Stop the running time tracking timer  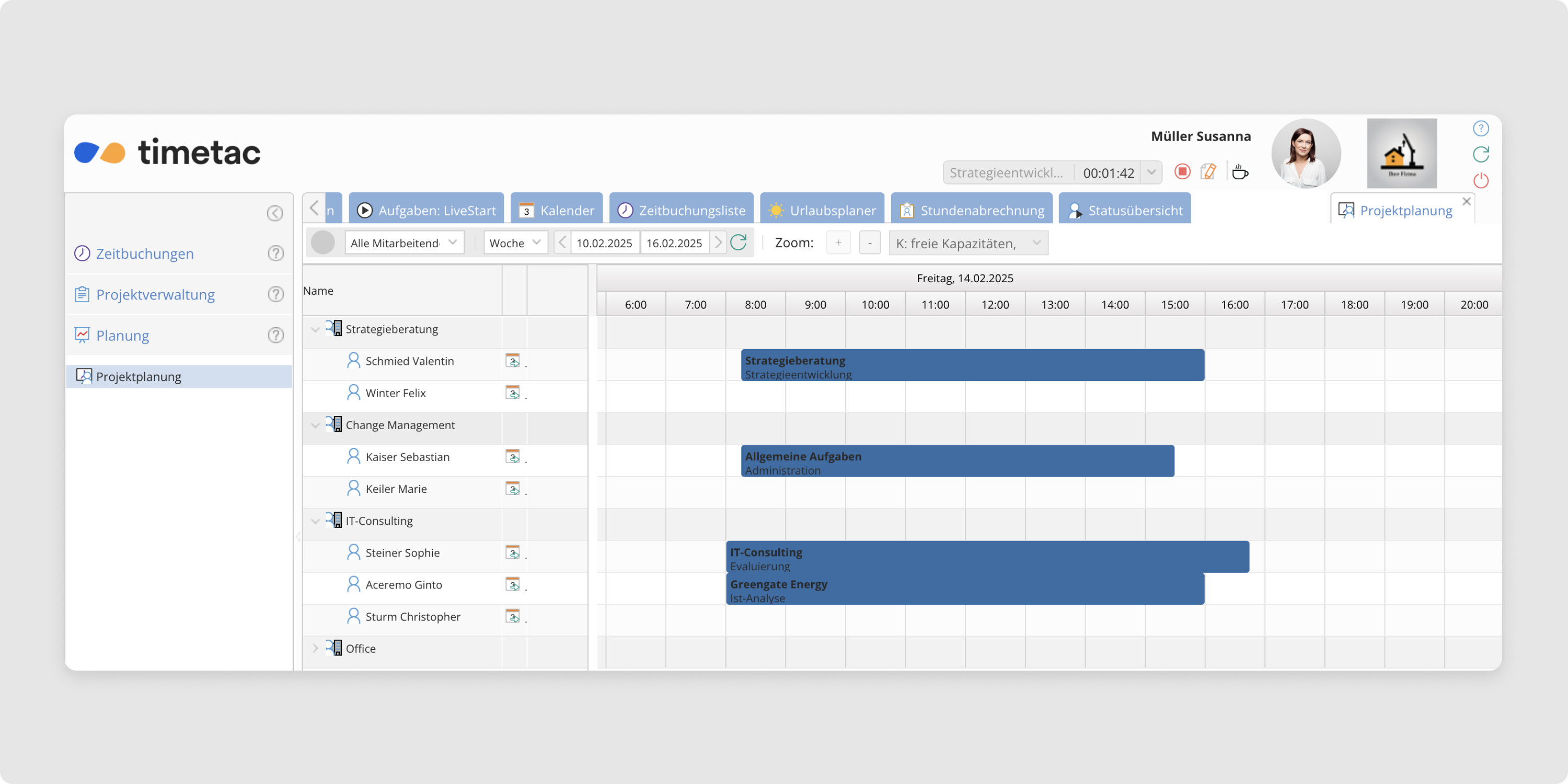1182,172
